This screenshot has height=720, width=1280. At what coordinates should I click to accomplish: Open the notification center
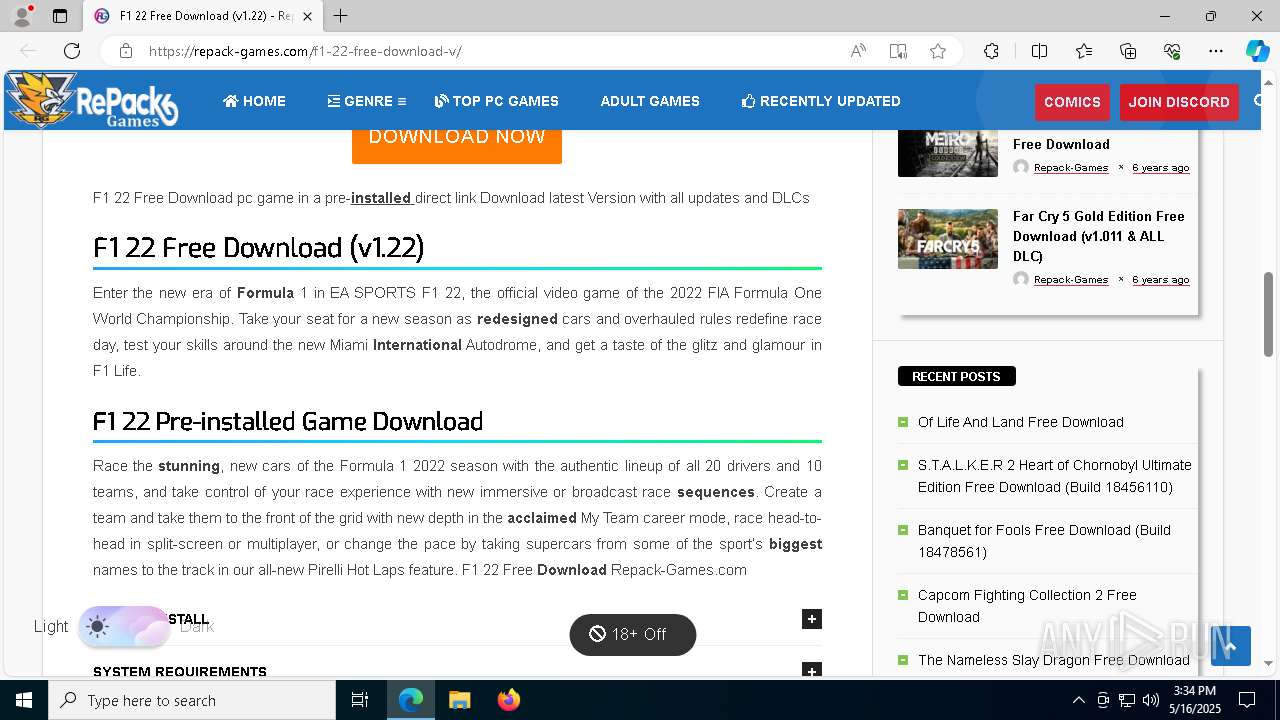(1247, 700)
